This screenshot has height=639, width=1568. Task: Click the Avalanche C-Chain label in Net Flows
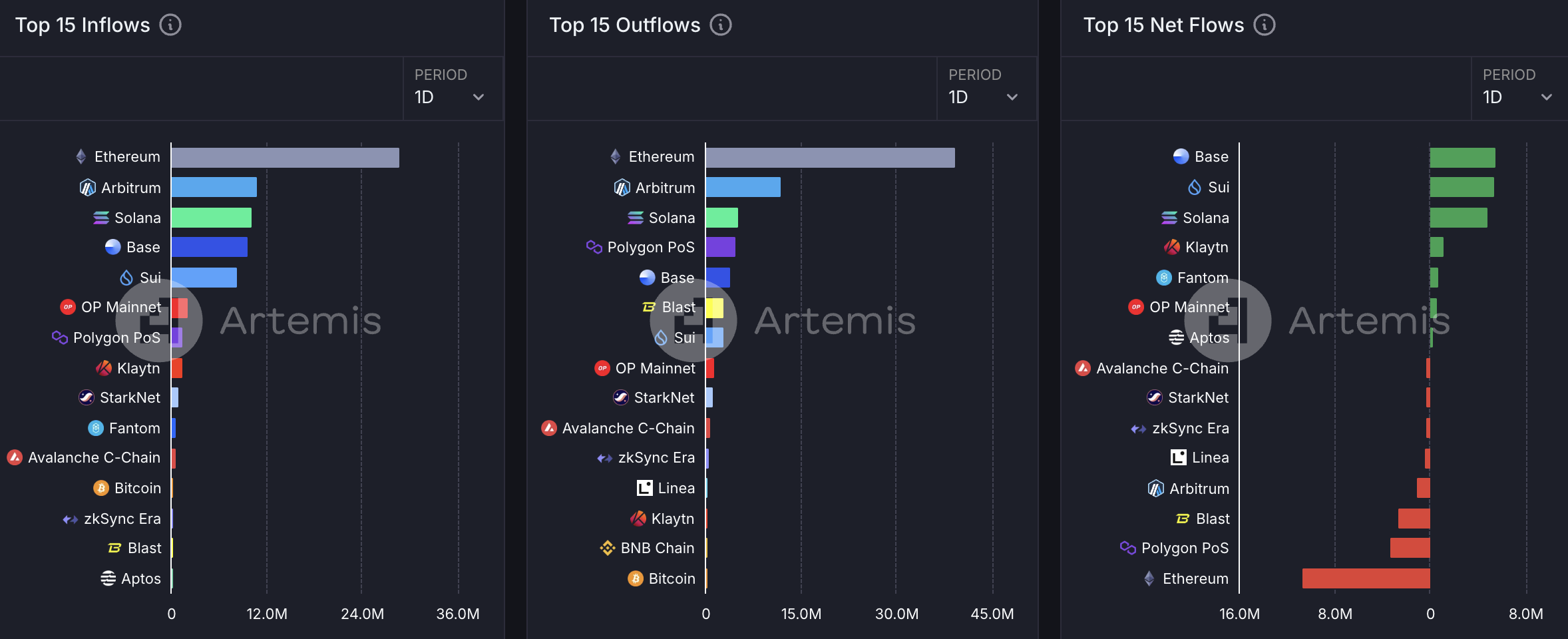(x=1162, y=368)
